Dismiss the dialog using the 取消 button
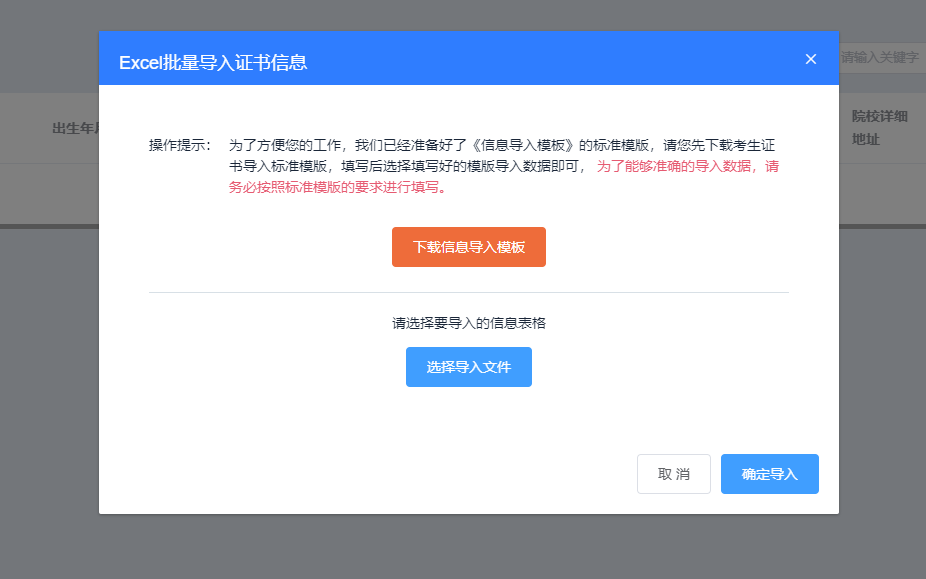The width and height of the screenshot is (926, 579). coord(673,473)
